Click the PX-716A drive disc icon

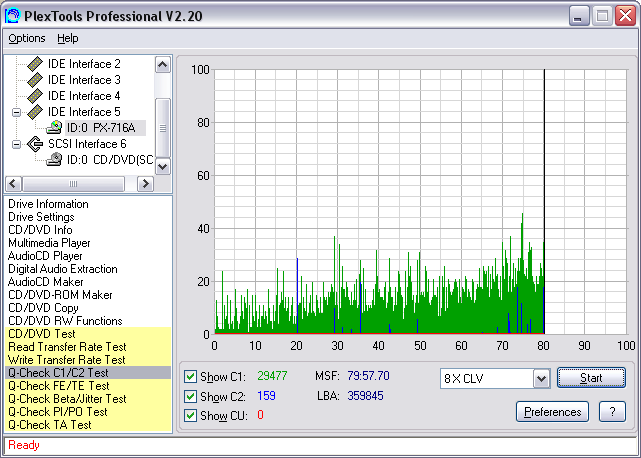(x=54, y=128)
